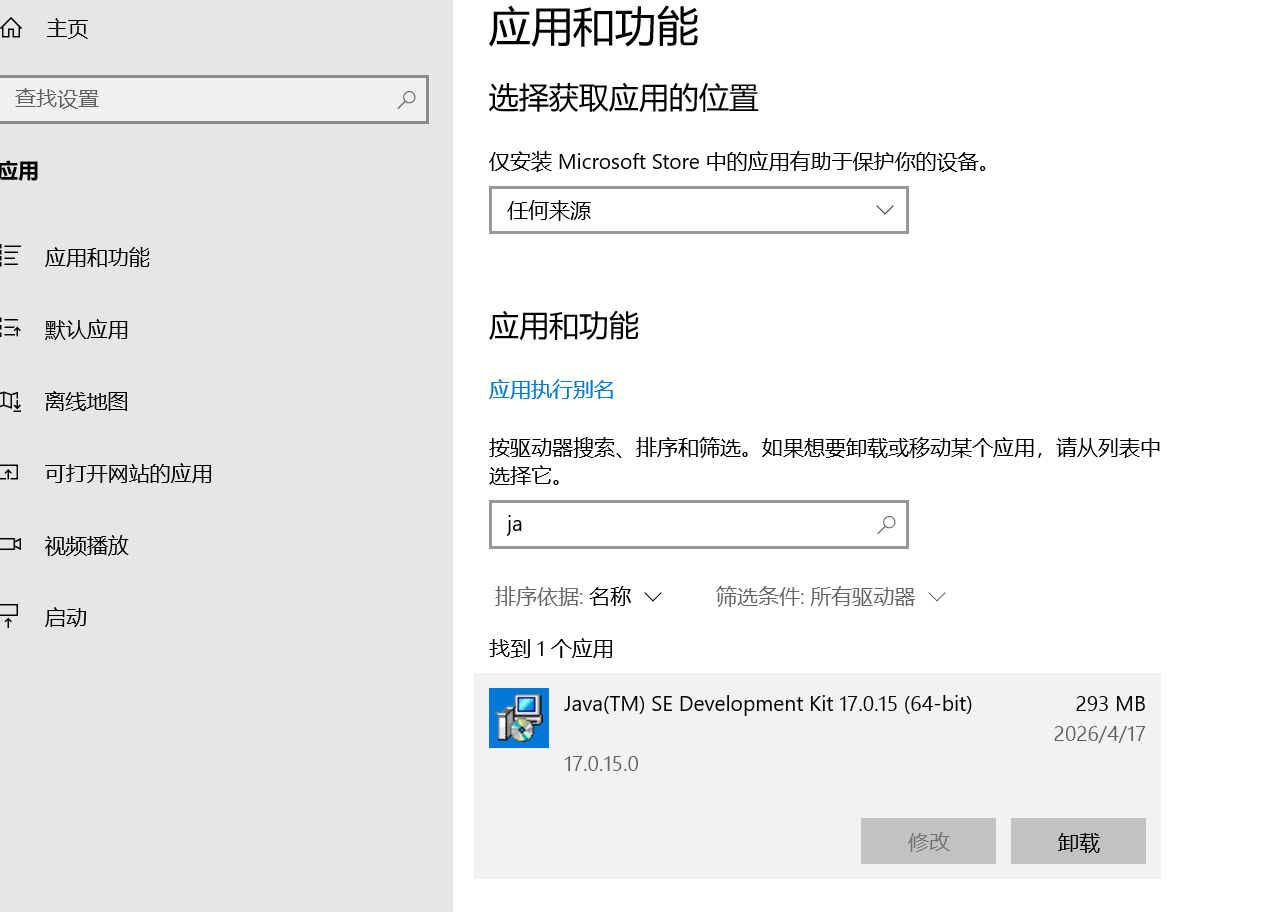Image resolution: width=1269 pixels, height=912 pixels.
Task: Select Java(TM) SE Development Kit 17.0.15 entry
Action: tap(817, 776)
